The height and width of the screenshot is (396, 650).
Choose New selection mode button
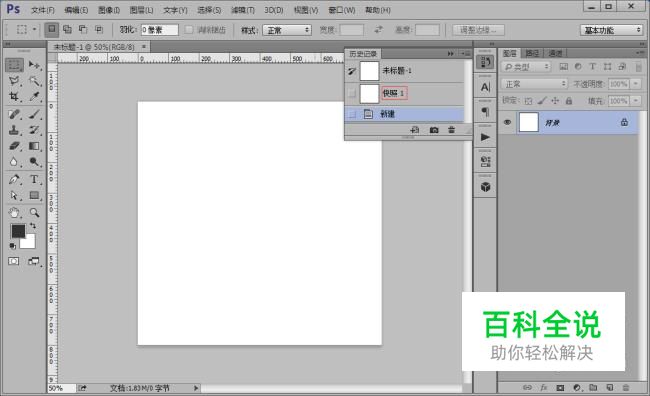[x=51, y=29]
